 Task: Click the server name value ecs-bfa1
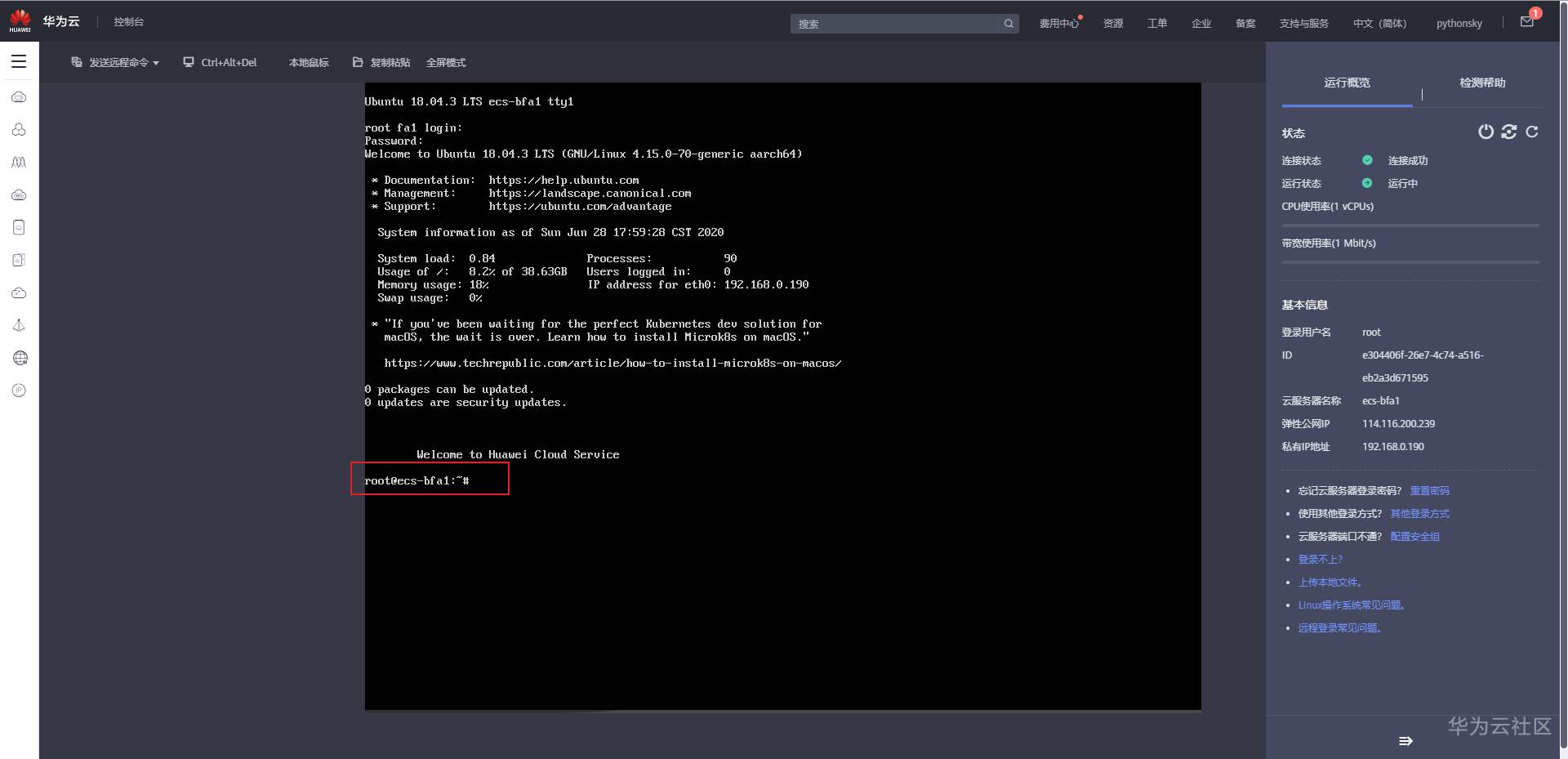(x=1380, y=401)
